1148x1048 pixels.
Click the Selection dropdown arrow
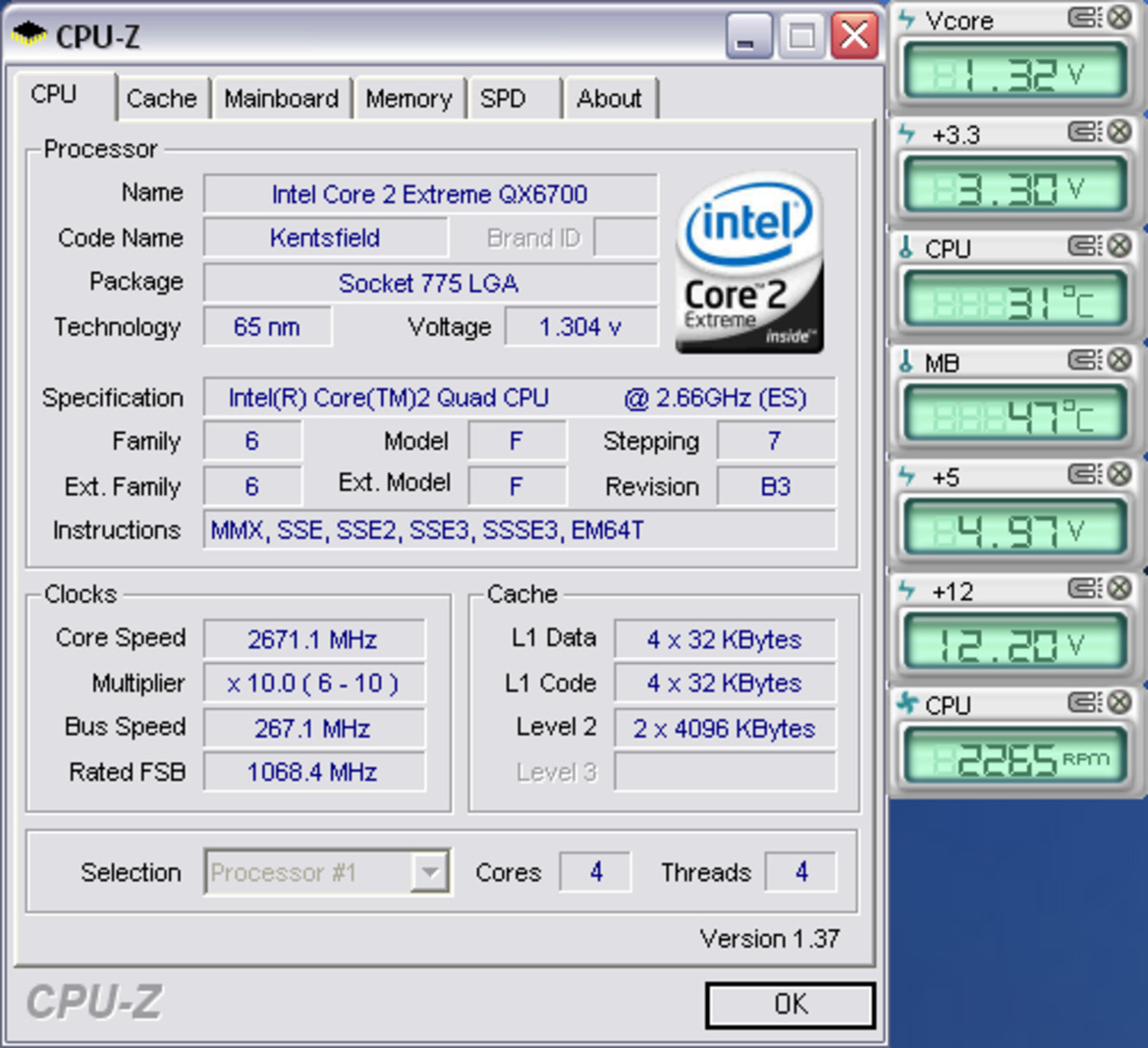[x=430, y=872]
